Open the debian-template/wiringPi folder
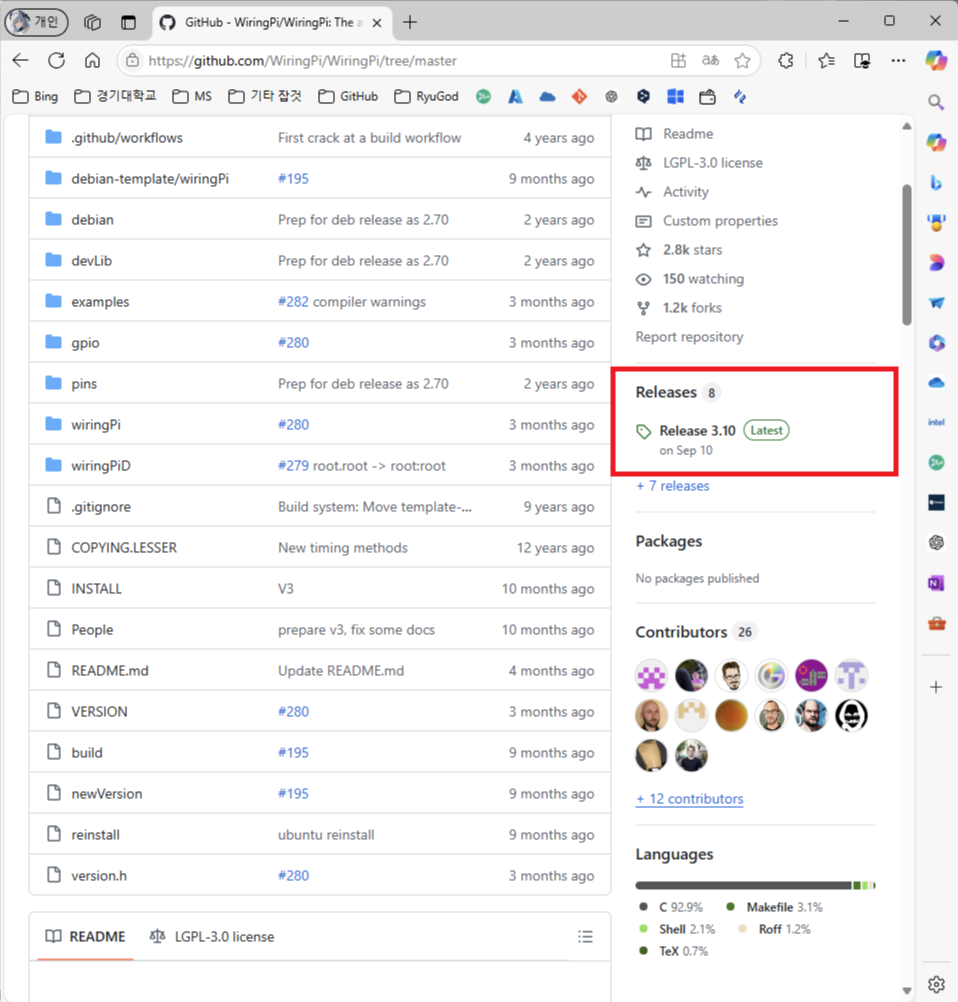The image size is (958, 1002). click(x=150, y=178)
